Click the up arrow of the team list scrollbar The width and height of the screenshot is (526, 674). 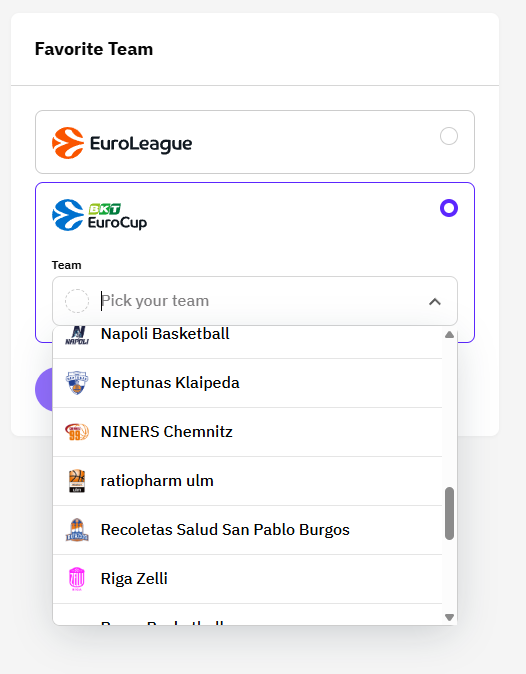coord(450,334)
